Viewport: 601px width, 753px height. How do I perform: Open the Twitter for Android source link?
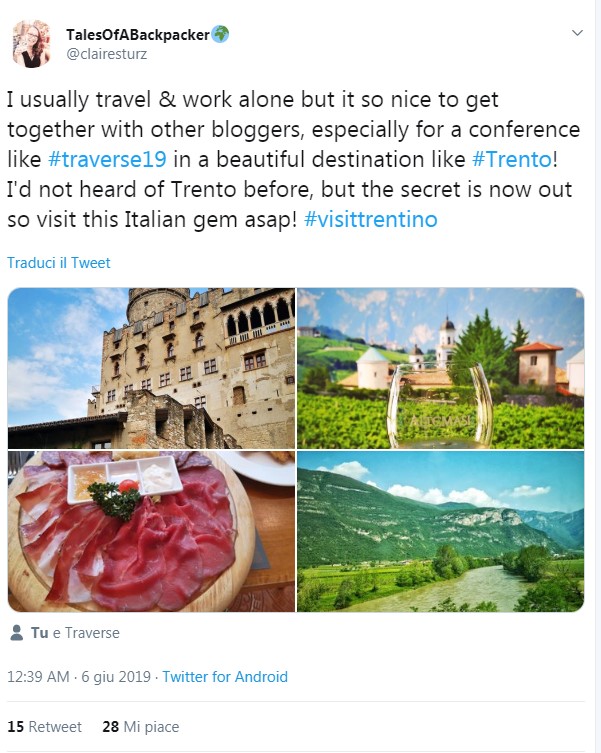click(x=225, y=677)
